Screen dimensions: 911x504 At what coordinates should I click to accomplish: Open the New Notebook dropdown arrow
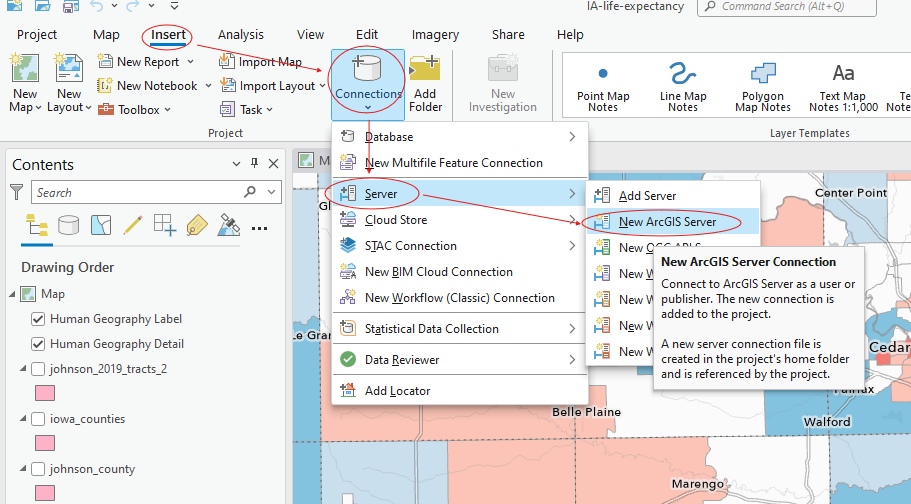[x=208, y=86]
